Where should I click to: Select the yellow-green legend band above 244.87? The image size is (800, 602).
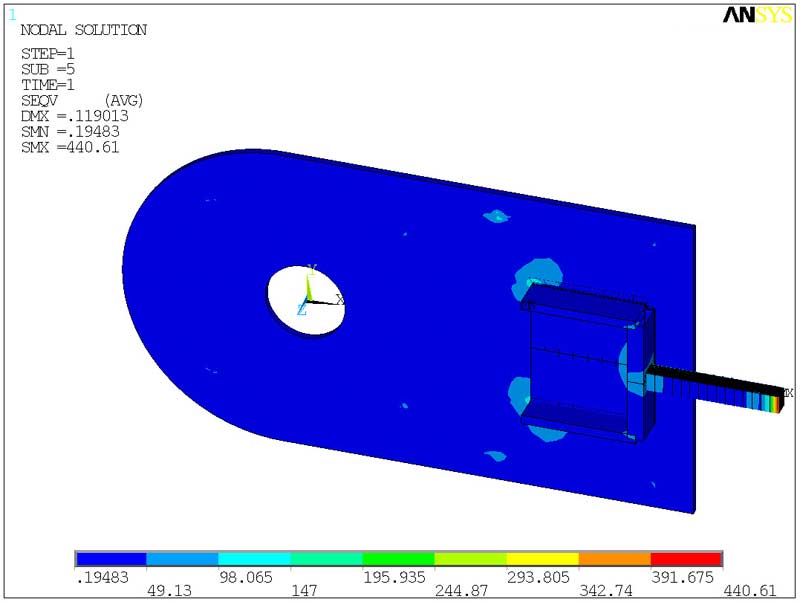[470, 559]
